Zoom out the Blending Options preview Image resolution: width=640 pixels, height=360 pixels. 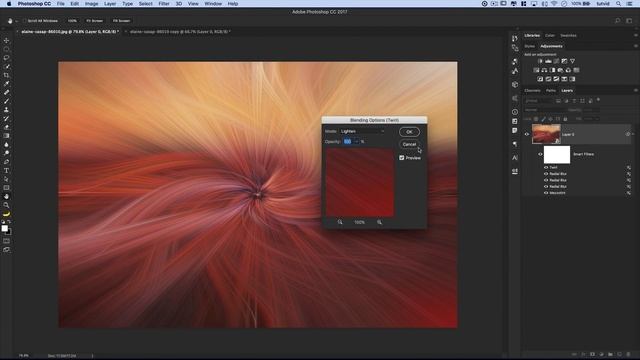(340, 222)
